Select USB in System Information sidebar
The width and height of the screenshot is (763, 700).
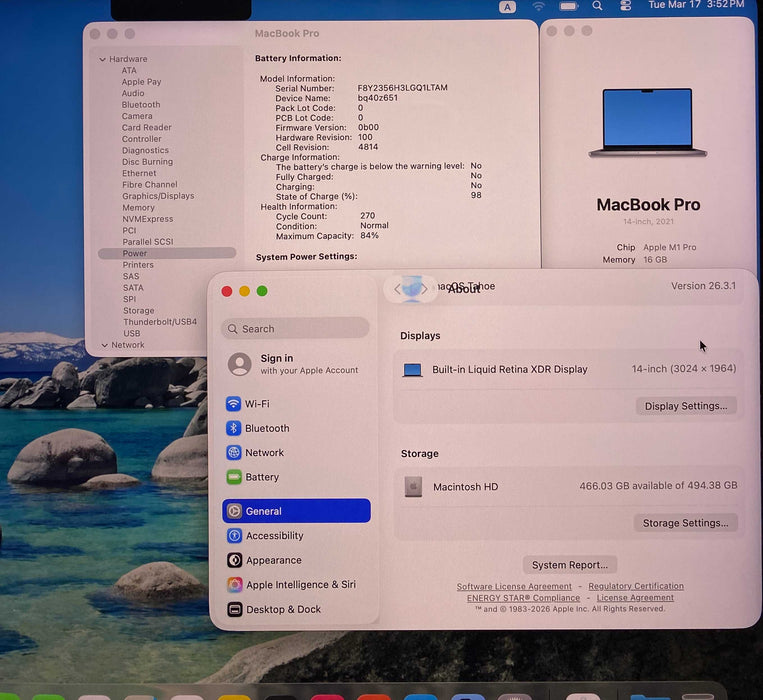pyautogui.click(x=132, y=333)
